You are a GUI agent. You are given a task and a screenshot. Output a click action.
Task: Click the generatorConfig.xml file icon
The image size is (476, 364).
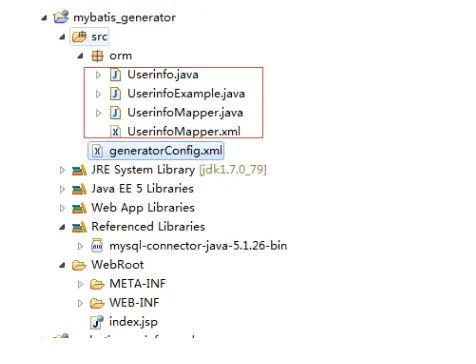coord(97,151)
